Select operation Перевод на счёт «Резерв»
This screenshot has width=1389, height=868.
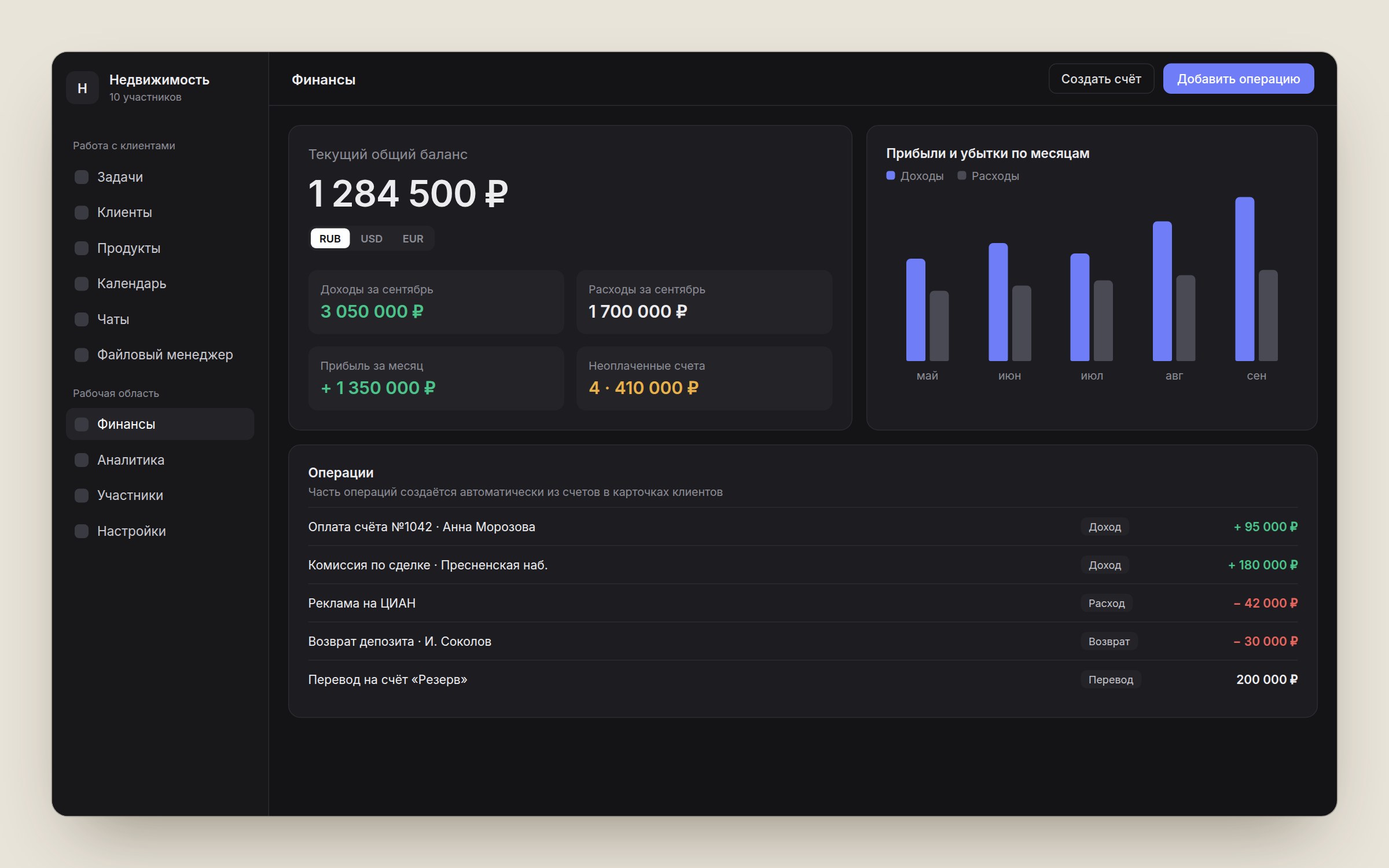pos(803,679)
